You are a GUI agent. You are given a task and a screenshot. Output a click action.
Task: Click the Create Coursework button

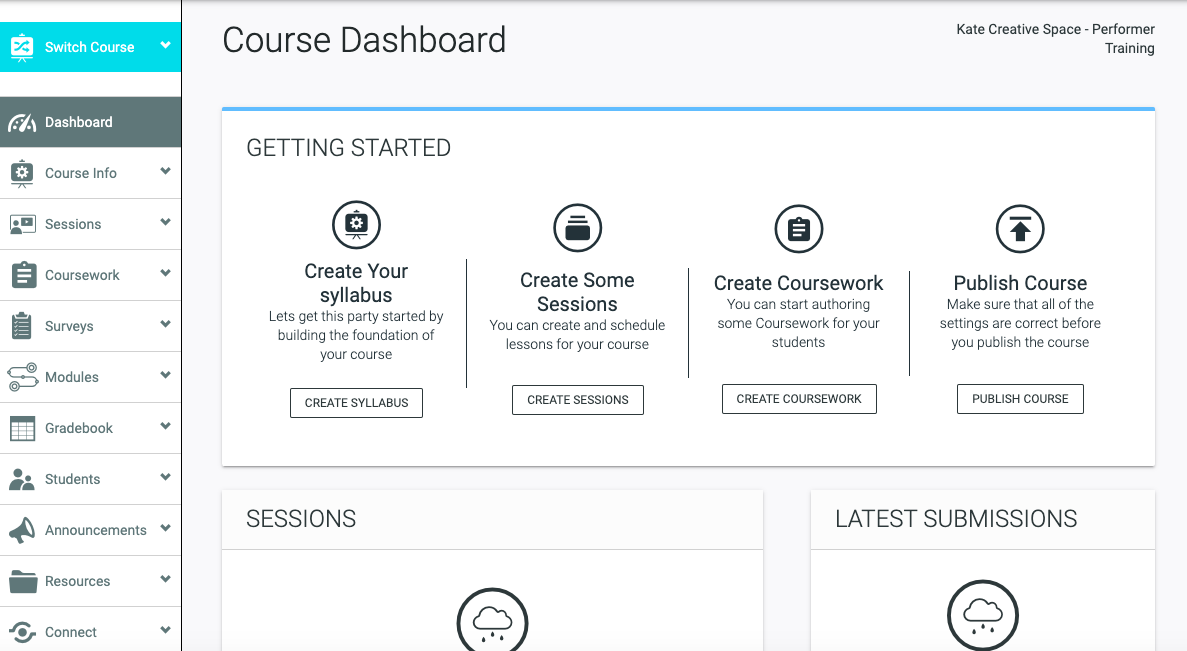pyautogui.click(x=799, y=399)
